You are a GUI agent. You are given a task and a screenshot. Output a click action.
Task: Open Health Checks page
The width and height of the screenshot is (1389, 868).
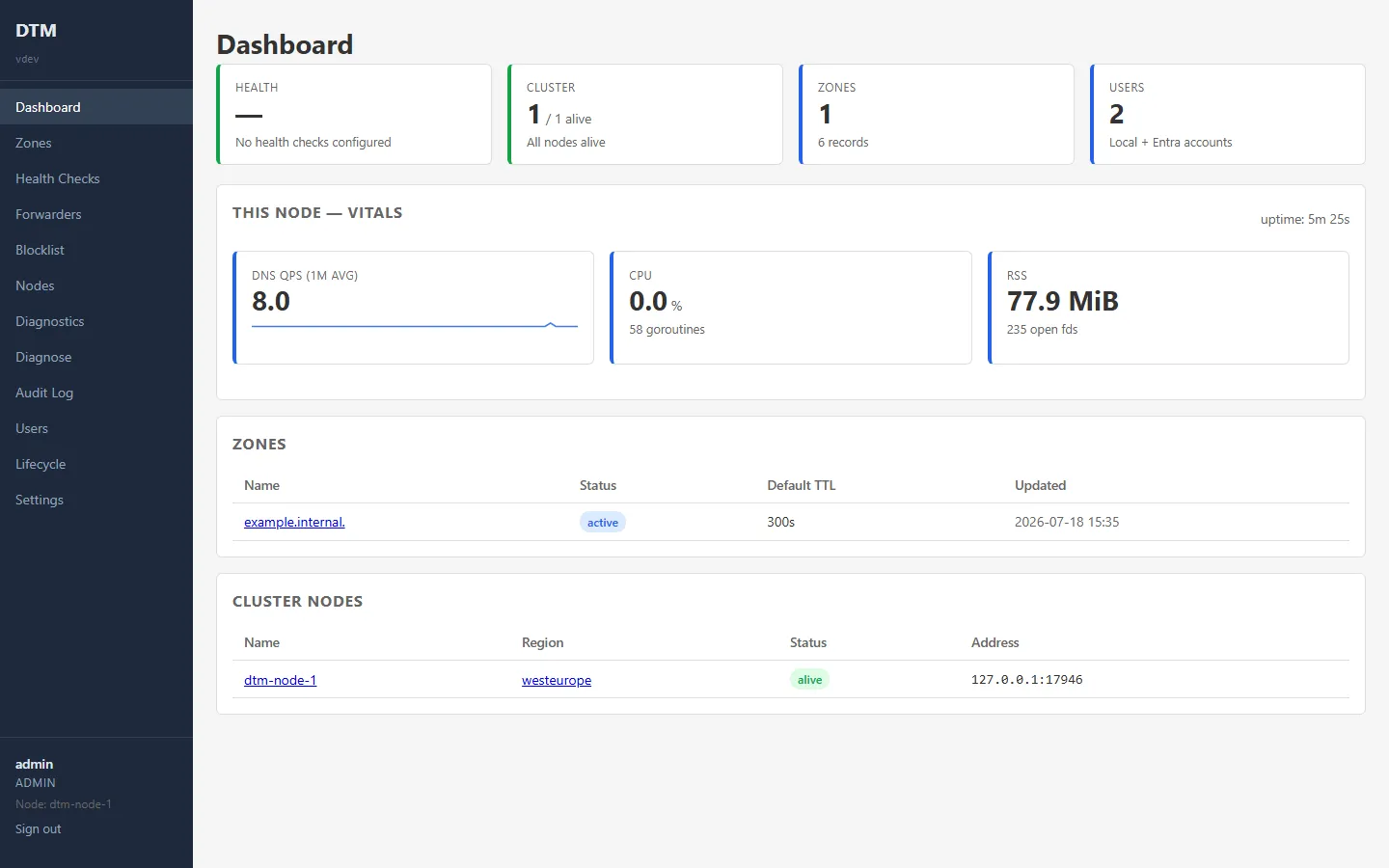pyautogui.click(x=96, y=178)
